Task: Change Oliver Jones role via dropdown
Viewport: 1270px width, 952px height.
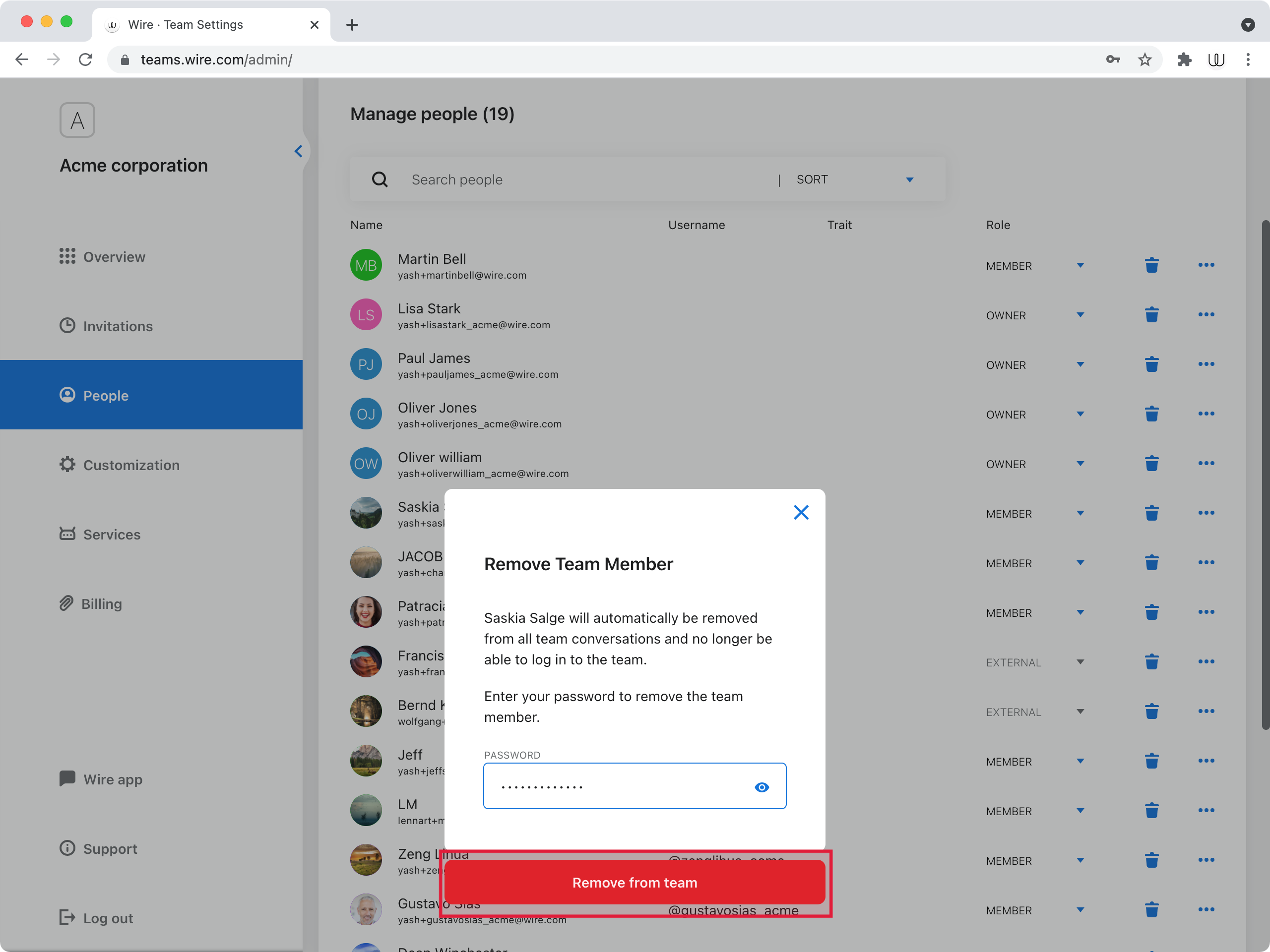Action: tap(1080, 414)
